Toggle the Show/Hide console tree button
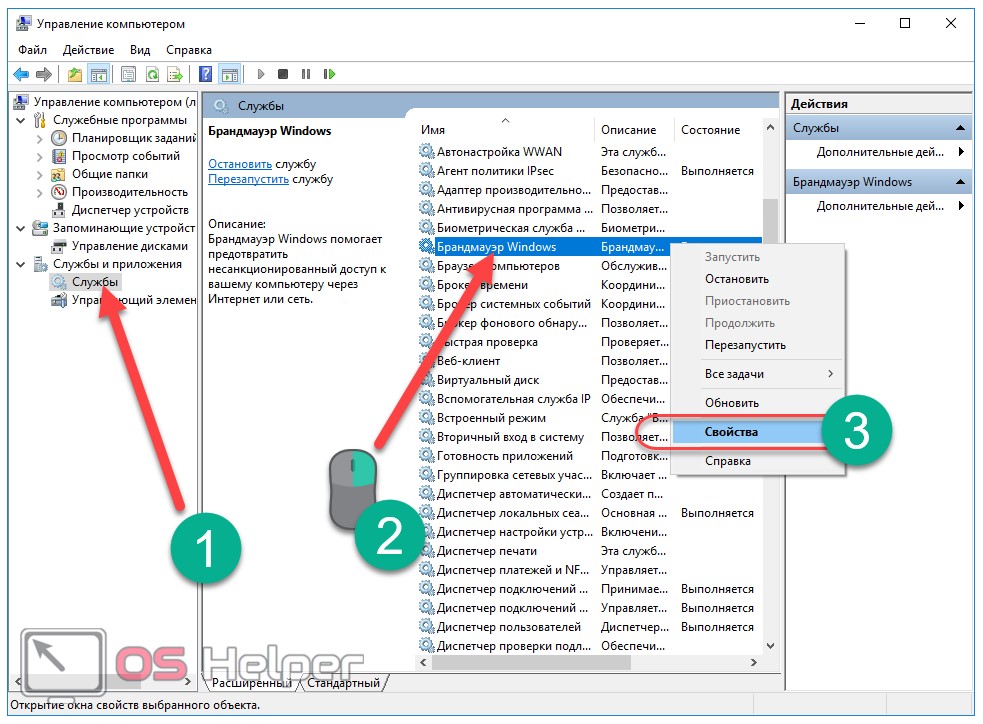Image resolution: width=983 pixels, height=724 pixels. pyautogui.click(x=99, y=74)
